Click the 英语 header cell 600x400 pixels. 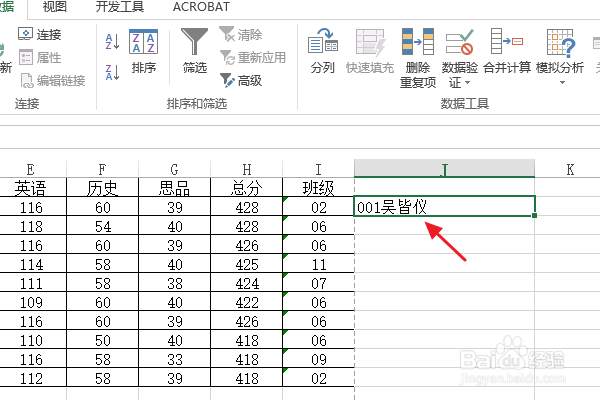pos(33,188)
